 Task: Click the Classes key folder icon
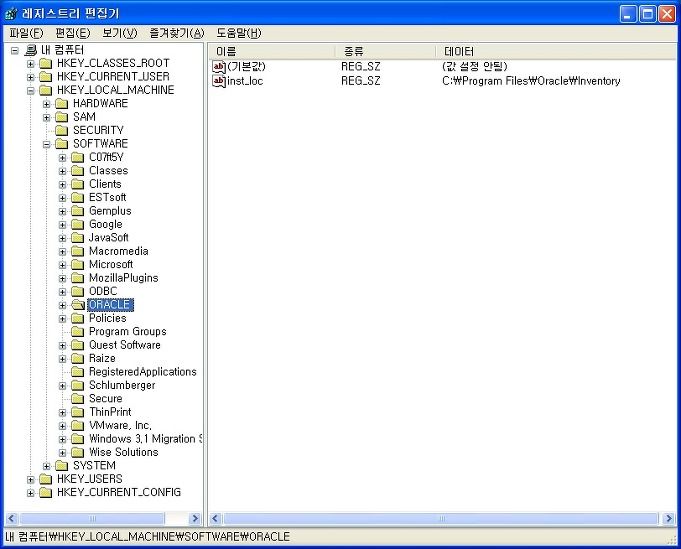[78, 171]
